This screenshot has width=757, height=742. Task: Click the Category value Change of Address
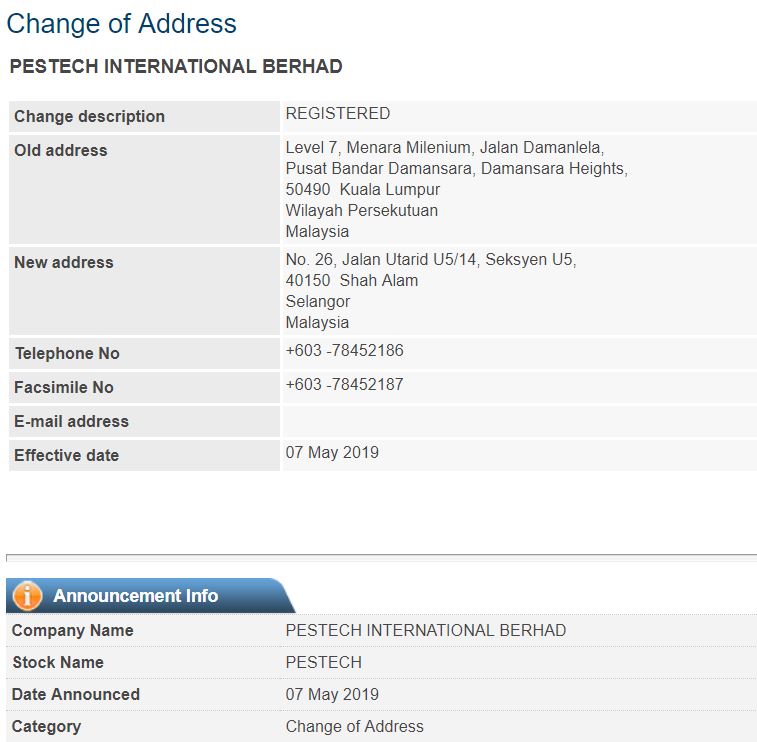354,726
